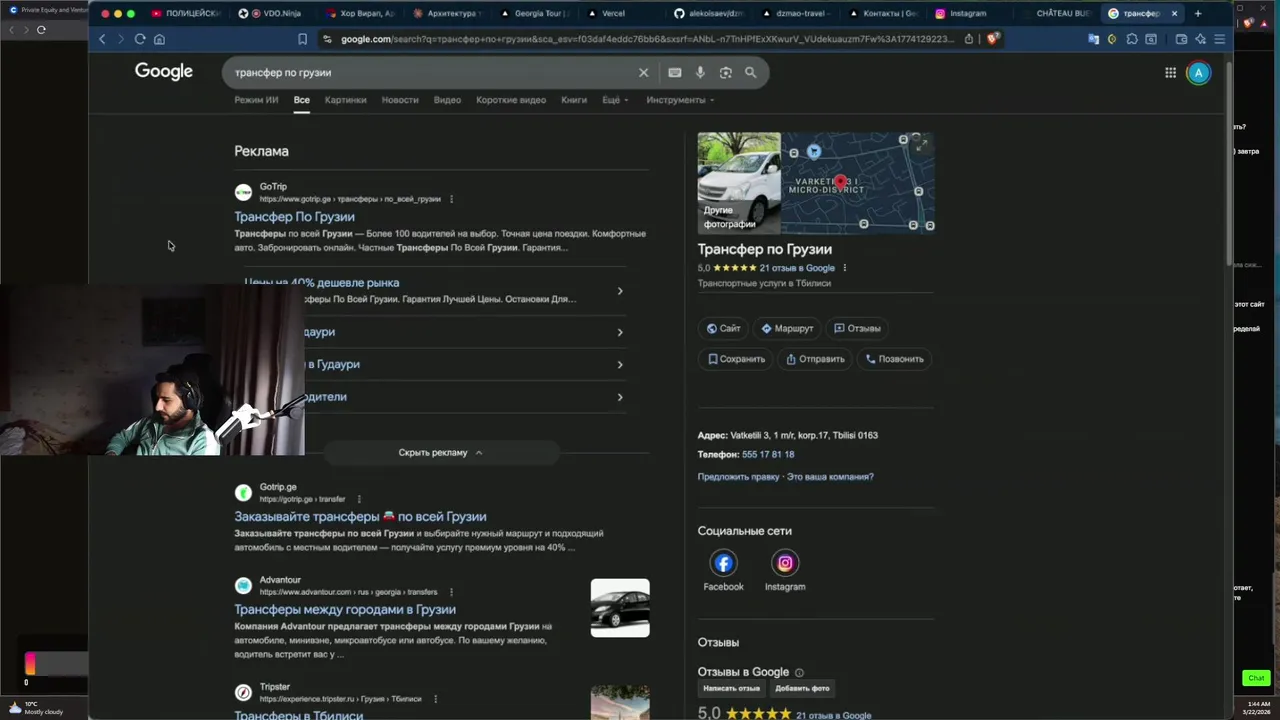The height and width of the screenshot is (720, 1280).
Task: Open the browser hamburger menu
Action: coord(1219,39)
